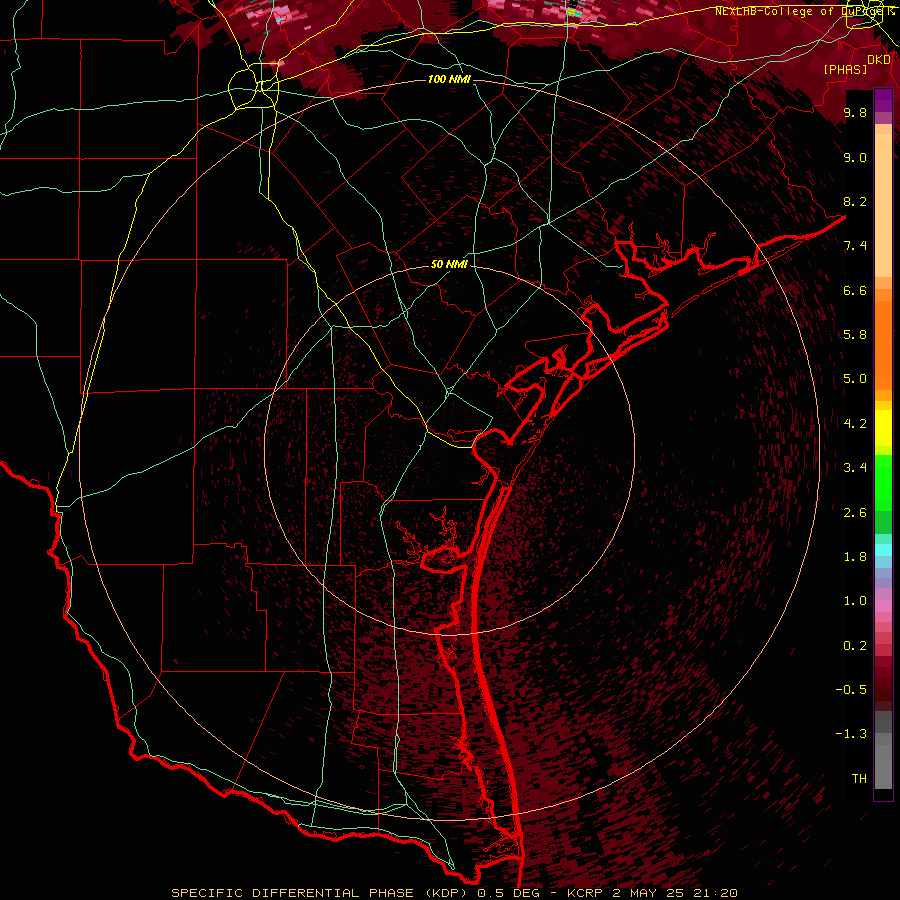Click the 8.2 value on the color scale
This screenshot has height=900, width=900.
pyautogui.click(x=855, y=201)
